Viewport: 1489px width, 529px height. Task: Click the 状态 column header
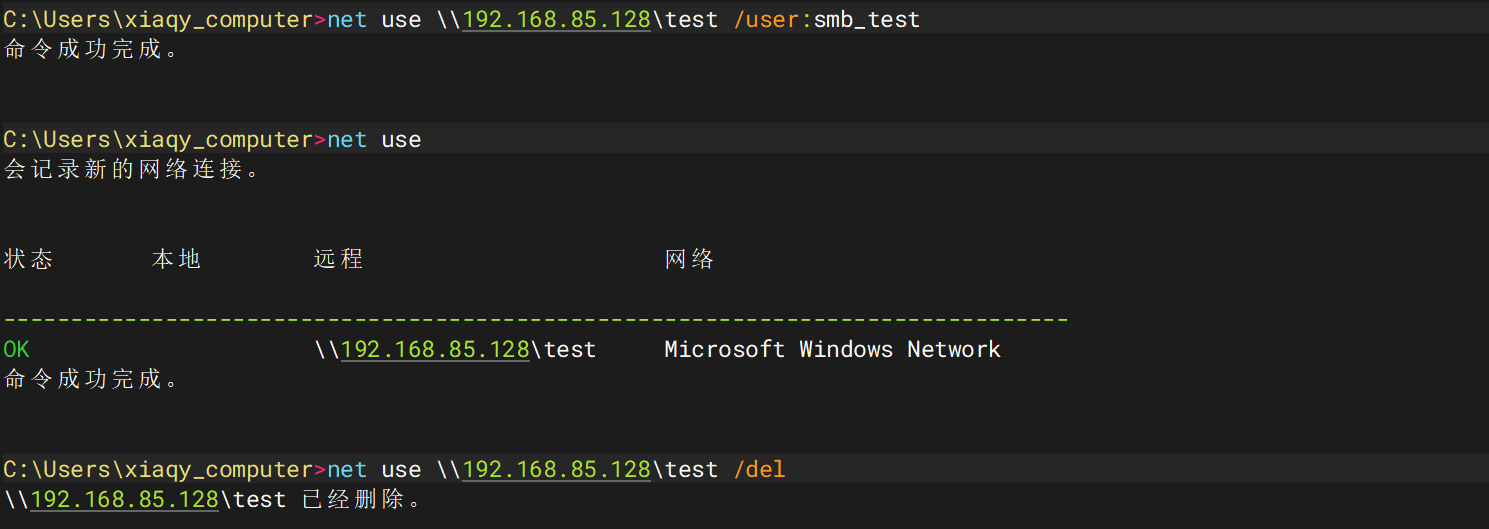pos(28,259)
